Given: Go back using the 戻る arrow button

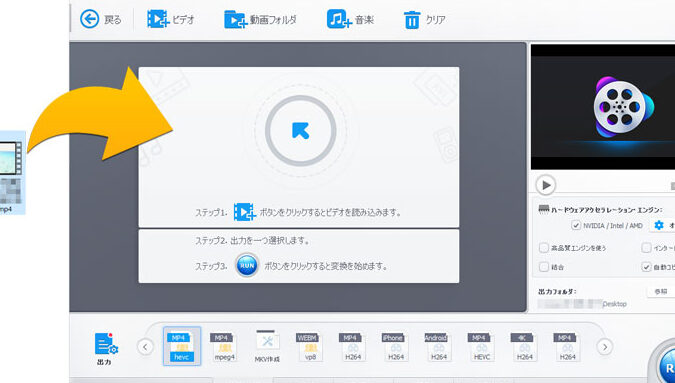Looking at the screenshot, I should click(x=101, y=19).
